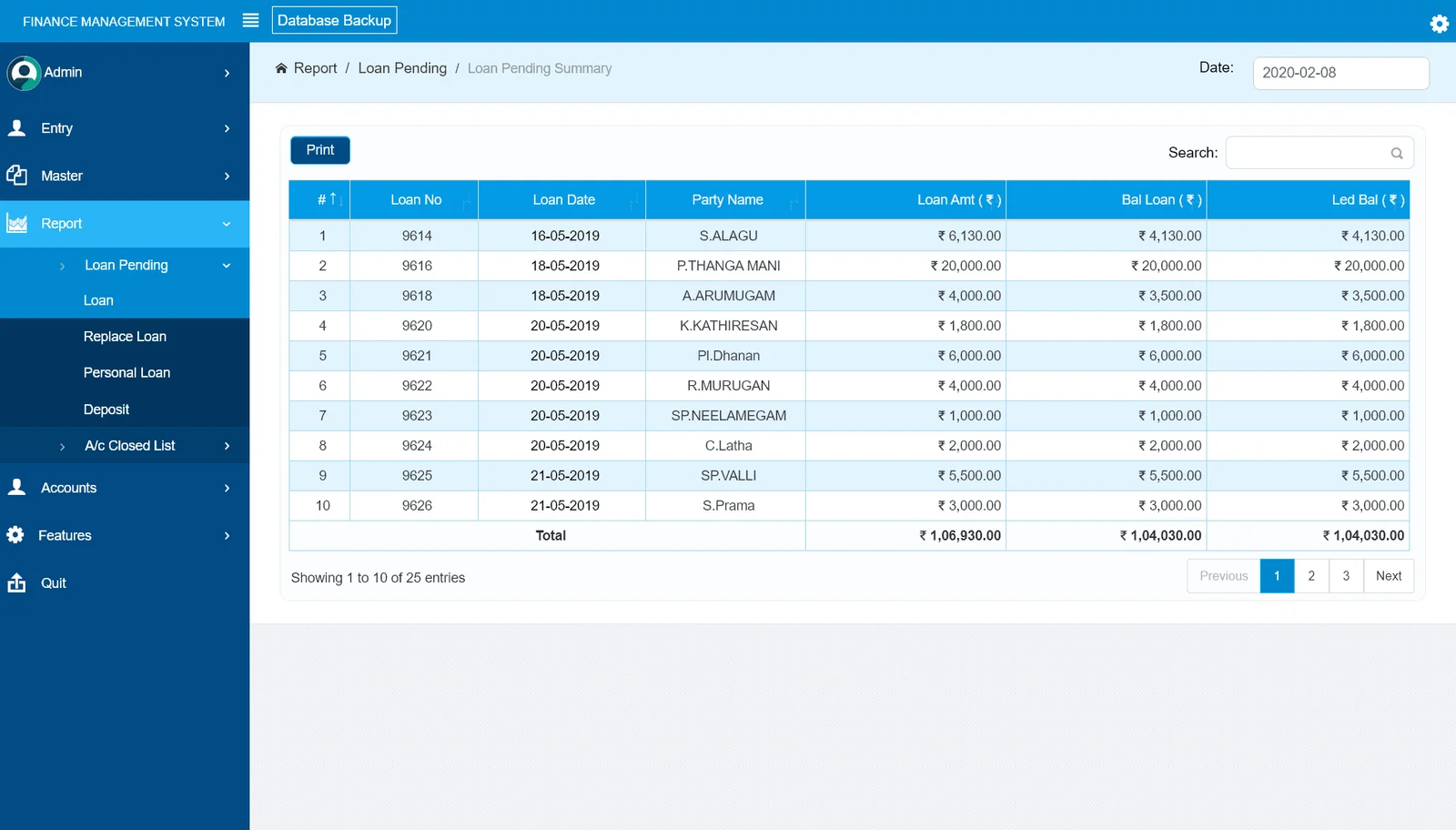Expand the Features menu chevron
Viewport: 1456px width, 830px height.
(227, 535)
